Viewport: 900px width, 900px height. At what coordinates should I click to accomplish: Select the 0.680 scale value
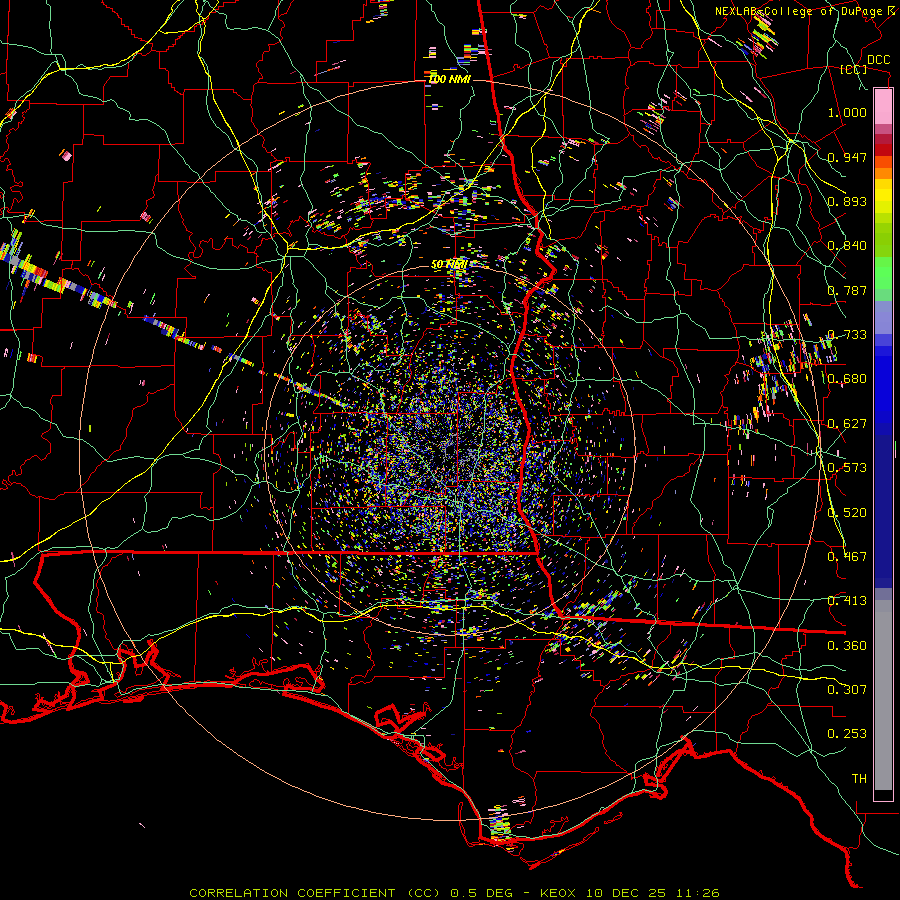pos(847,379)
